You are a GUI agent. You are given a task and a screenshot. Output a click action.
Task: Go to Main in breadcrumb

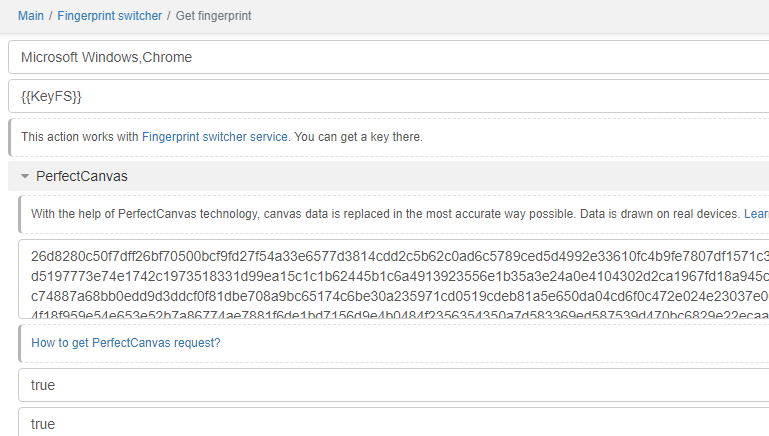click(x=31, y=16)
